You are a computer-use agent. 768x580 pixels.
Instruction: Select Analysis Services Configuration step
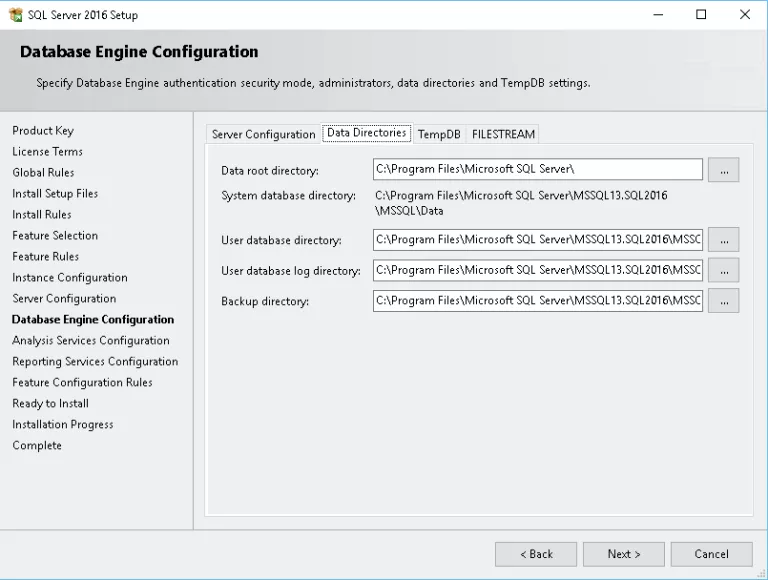[x=91, y=340]
